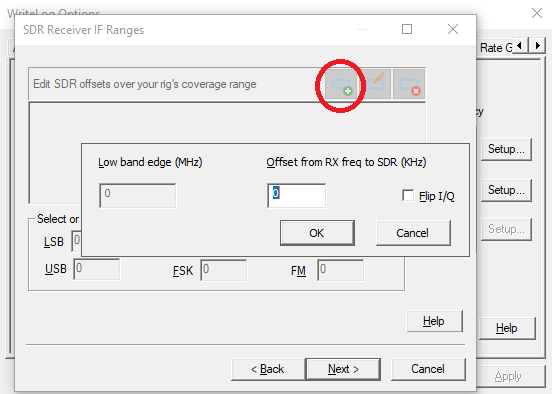Edit the selected SDR offset range
This screenshot has width=552, height=394.
(x=376, y=84)
